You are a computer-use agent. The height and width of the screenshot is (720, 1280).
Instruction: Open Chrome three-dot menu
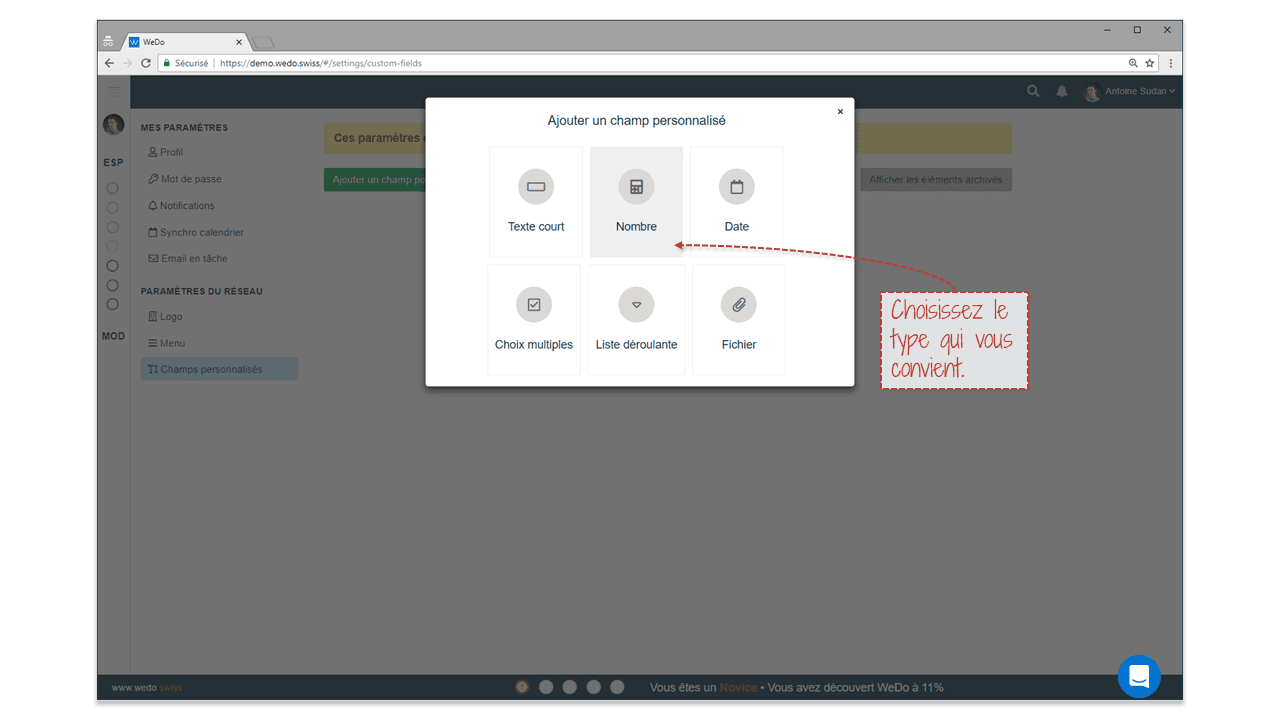[1171, 63]
